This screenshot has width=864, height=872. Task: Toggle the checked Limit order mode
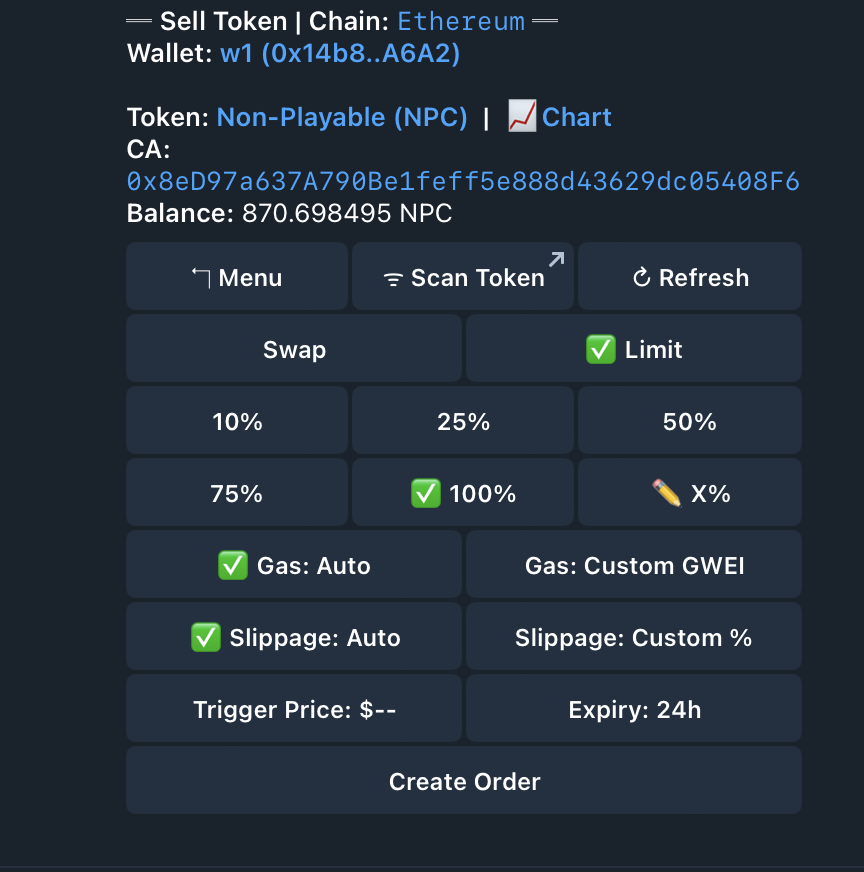634,349
